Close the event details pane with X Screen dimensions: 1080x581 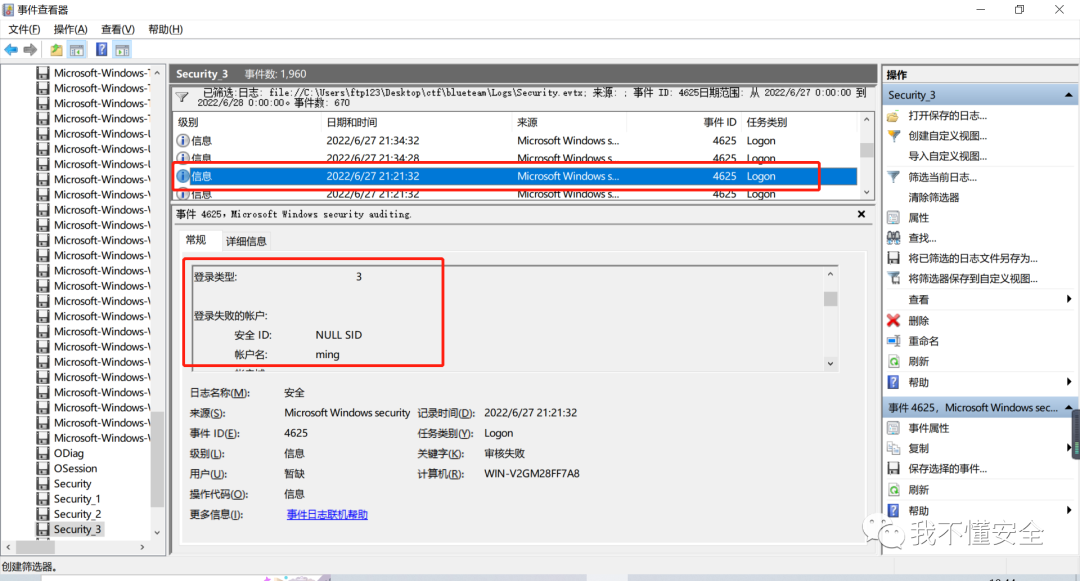click(x=861, y=214)
